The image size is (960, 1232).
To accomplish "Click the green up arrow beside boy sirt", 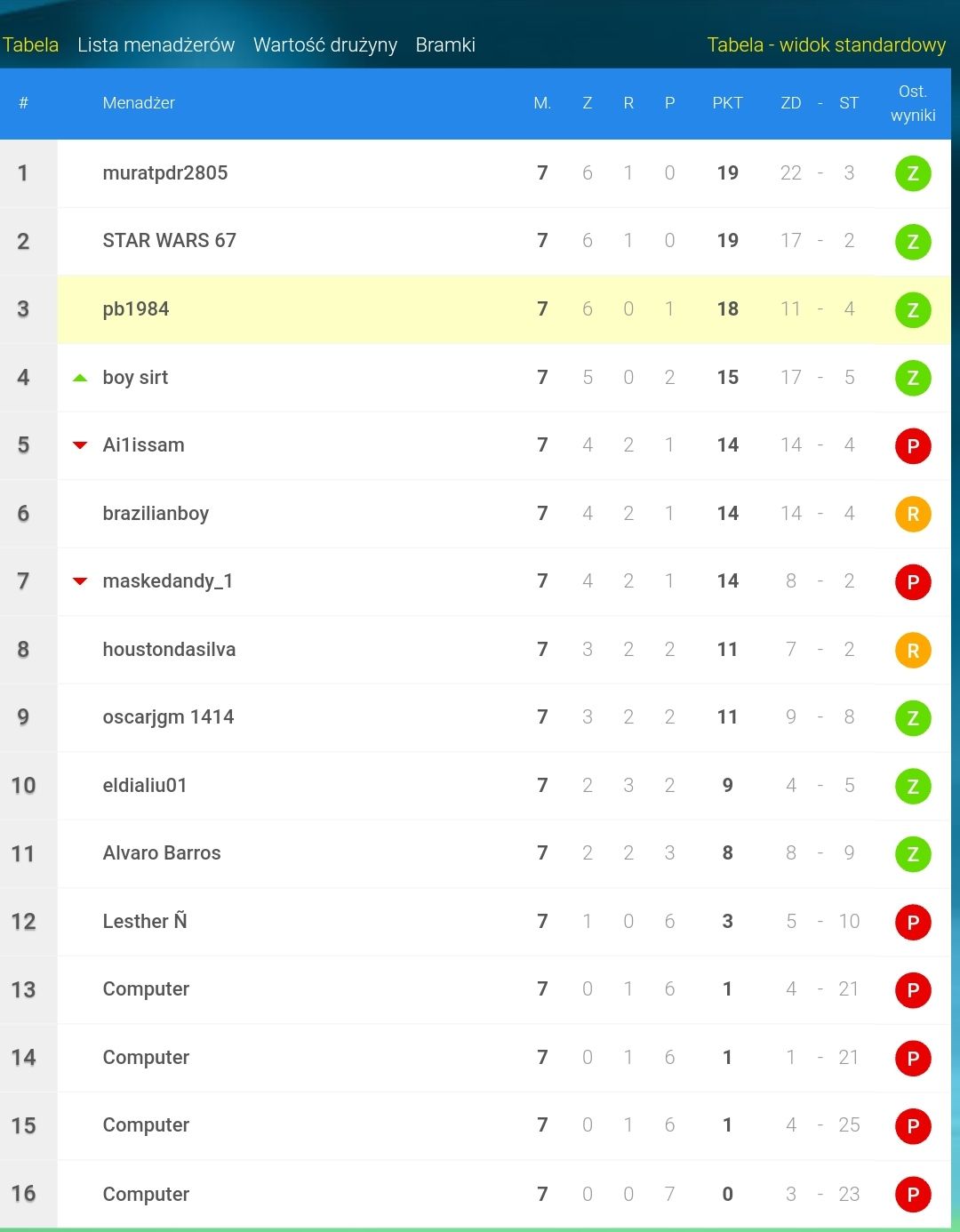I will pos(80,378).
